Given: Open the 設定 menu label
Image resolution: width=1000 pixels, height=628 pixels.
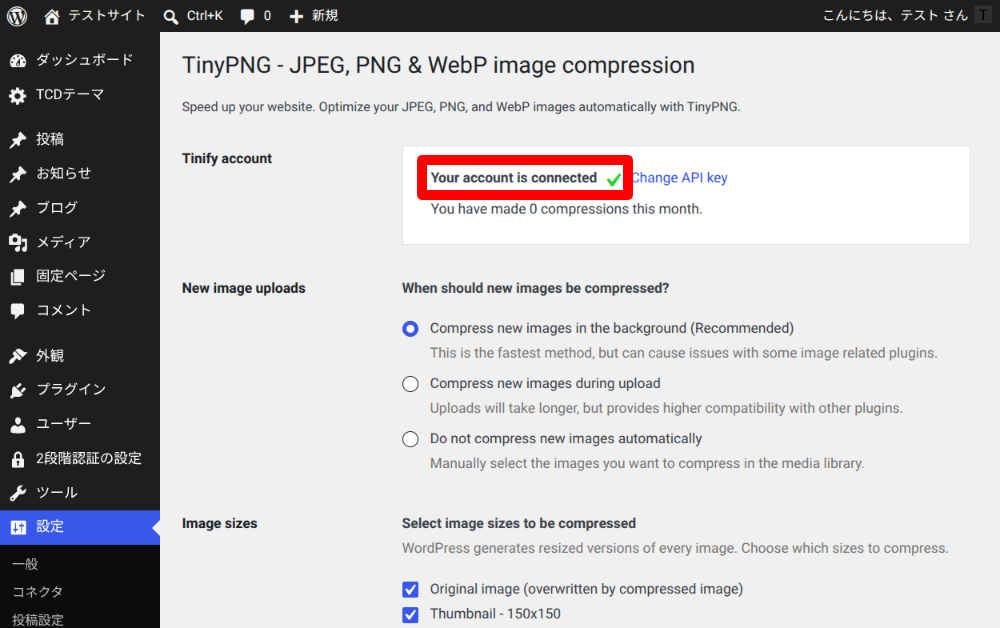Looking at the screenshot, I should pyautogui.click(x=50, y=527).
